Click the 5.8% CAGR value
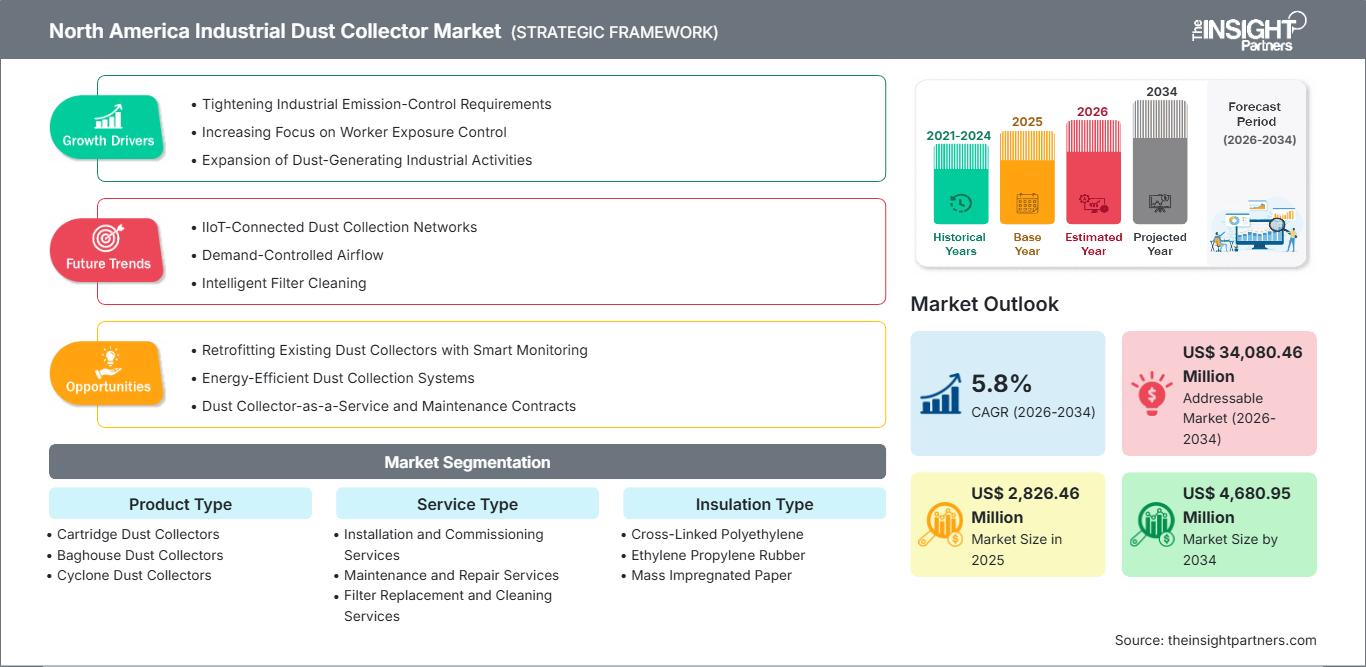The width and height of the screenshot is (1366, 667). coord(1002,383)
